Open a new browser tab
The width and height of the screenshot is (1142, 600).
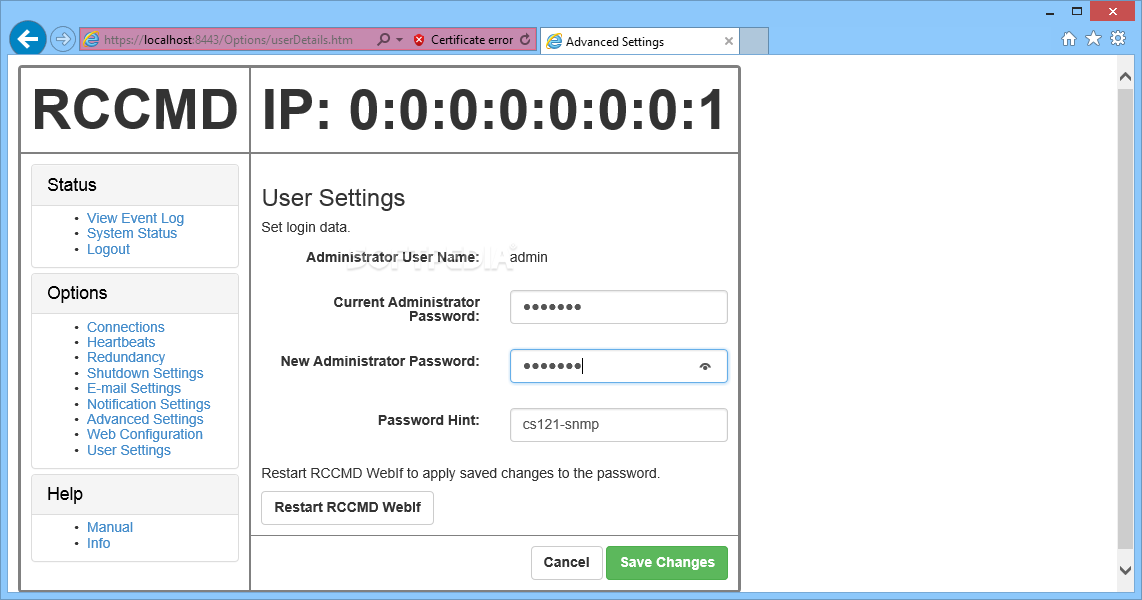pyautogui.click(x=754, y=42)
